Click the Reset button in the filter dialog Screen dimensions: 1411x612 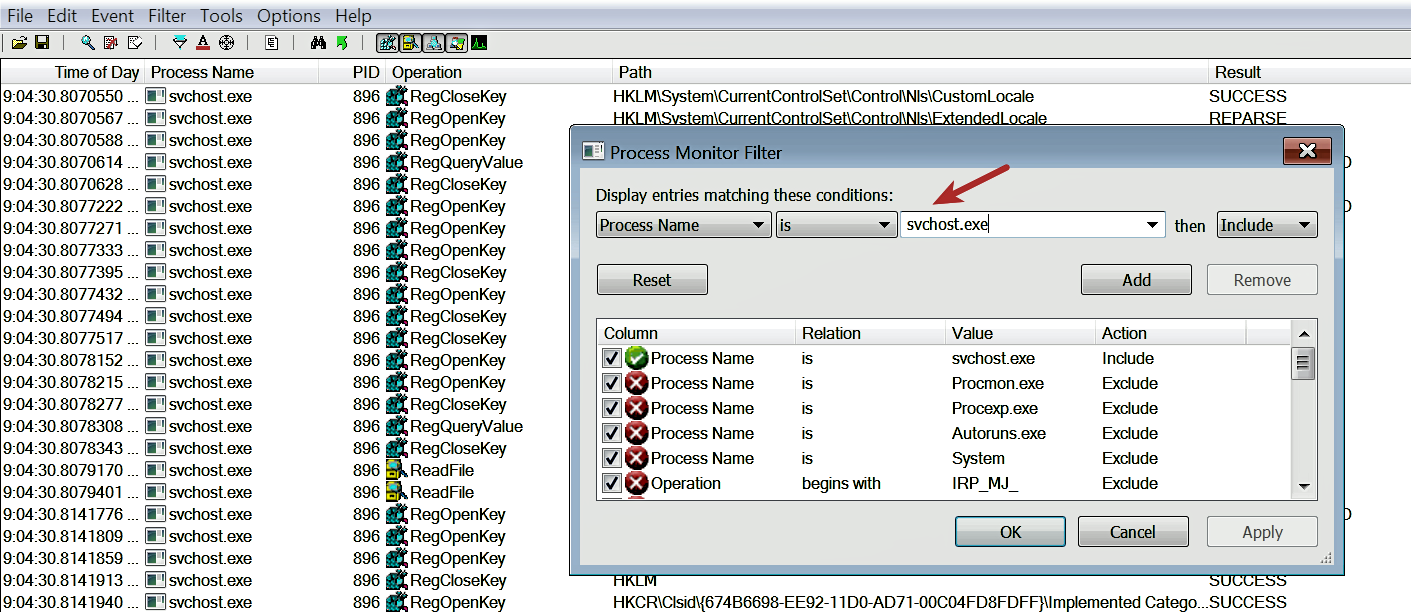click(652, 280)
